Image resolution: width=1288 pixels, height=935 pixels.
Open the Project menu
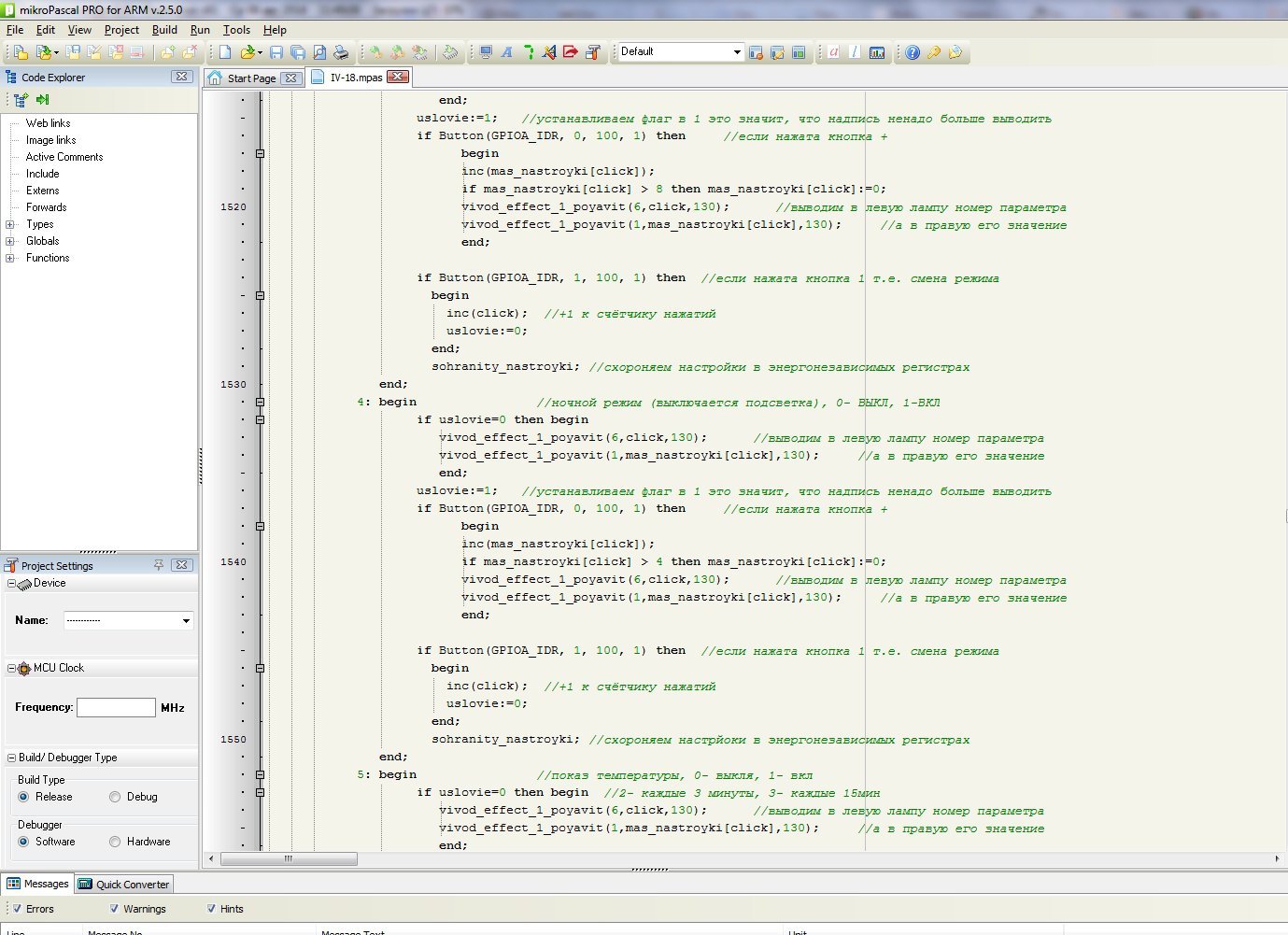(121, 30)
